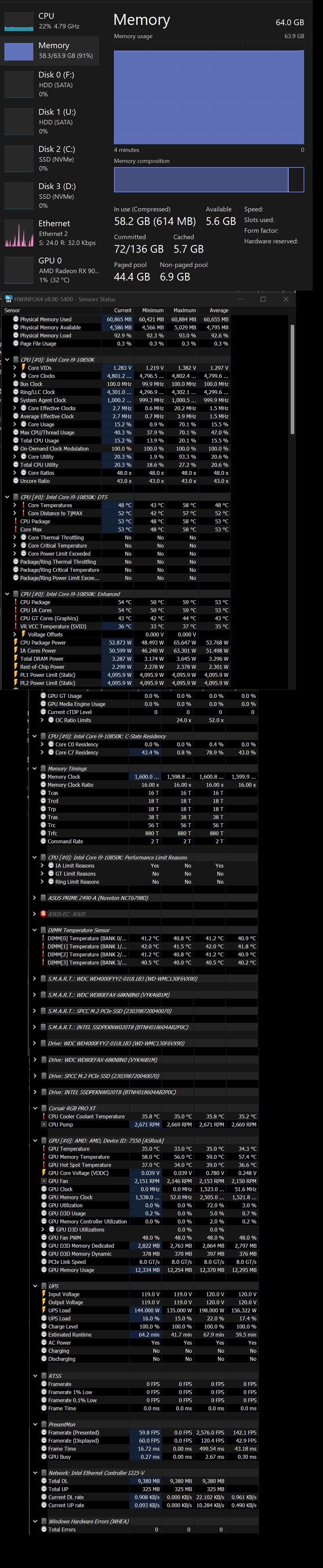
Task: Collapse the Corsair RGB PRO XT group
Action: pyautogui.click(x=35, y=1108)
